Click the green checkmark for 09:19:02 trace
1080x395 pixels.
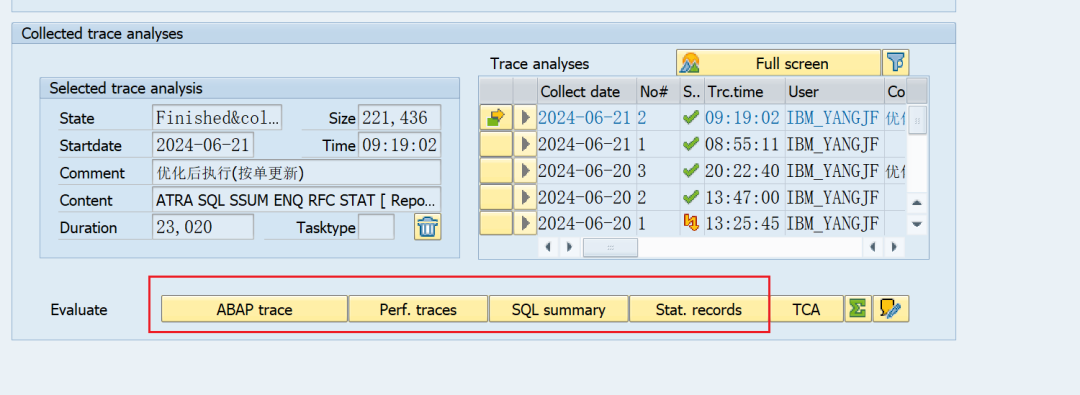point(691,118)
